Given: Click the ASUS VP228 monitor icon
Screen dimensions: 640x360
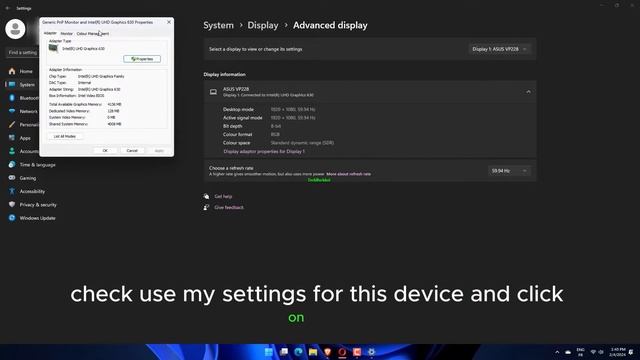Looking at the screenshot, I should click(x=213, y=92).
